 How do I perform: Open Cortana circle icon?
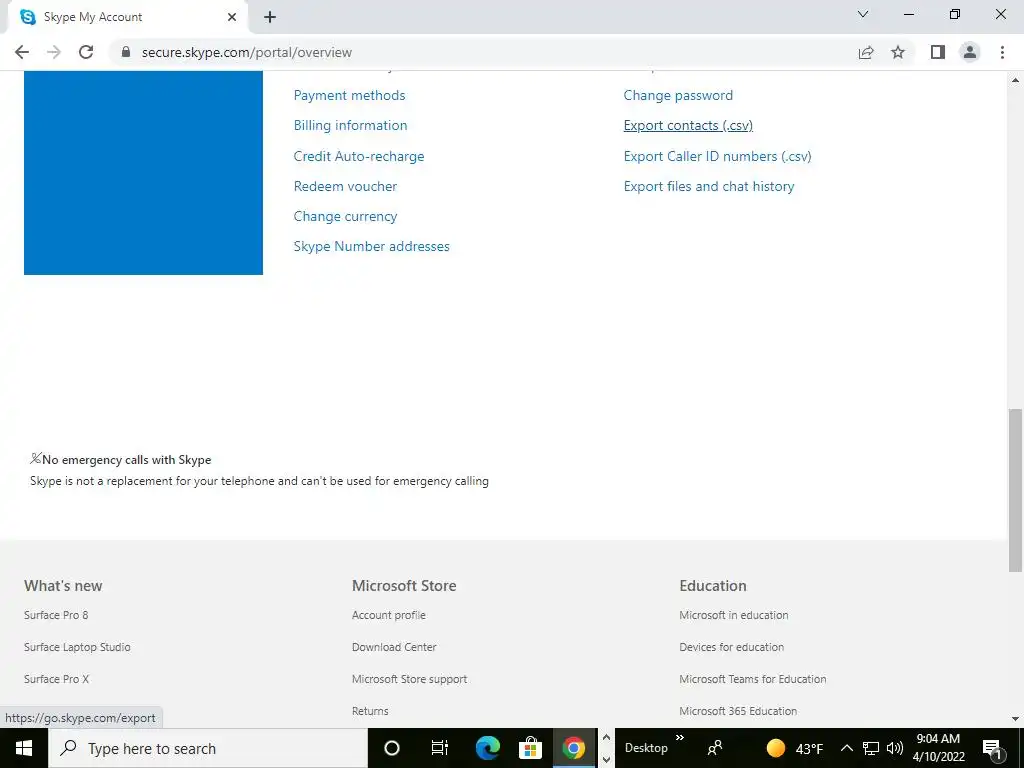[392, 748]
